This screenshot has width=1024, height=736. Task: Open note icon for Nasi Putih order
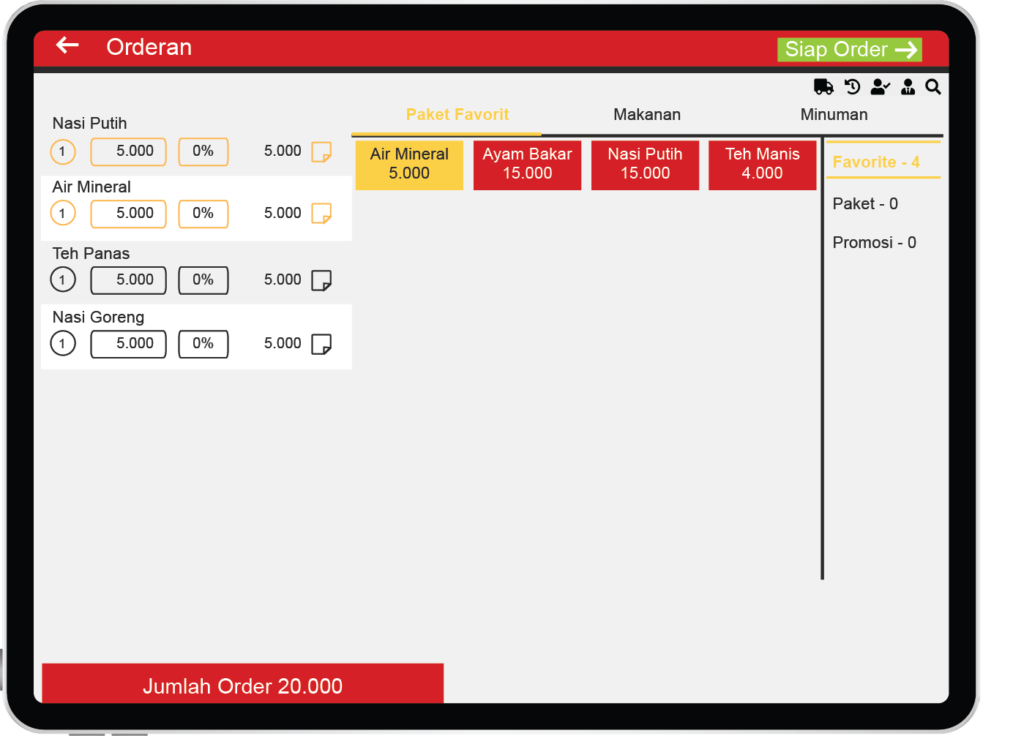coord(321,152)
